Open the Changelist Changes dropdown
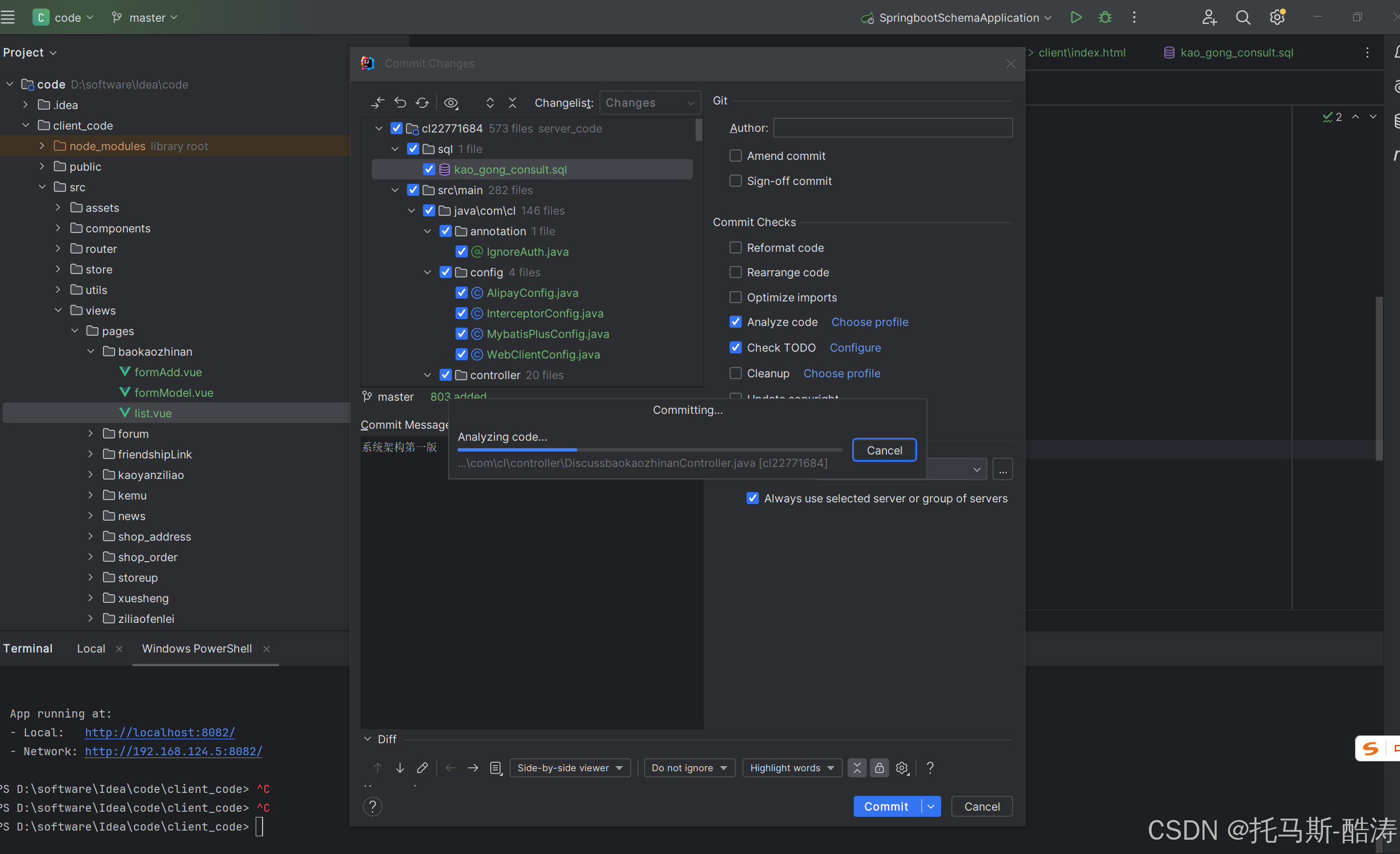Viewport: 1400px width, 854px height. (x=650, y=103)
